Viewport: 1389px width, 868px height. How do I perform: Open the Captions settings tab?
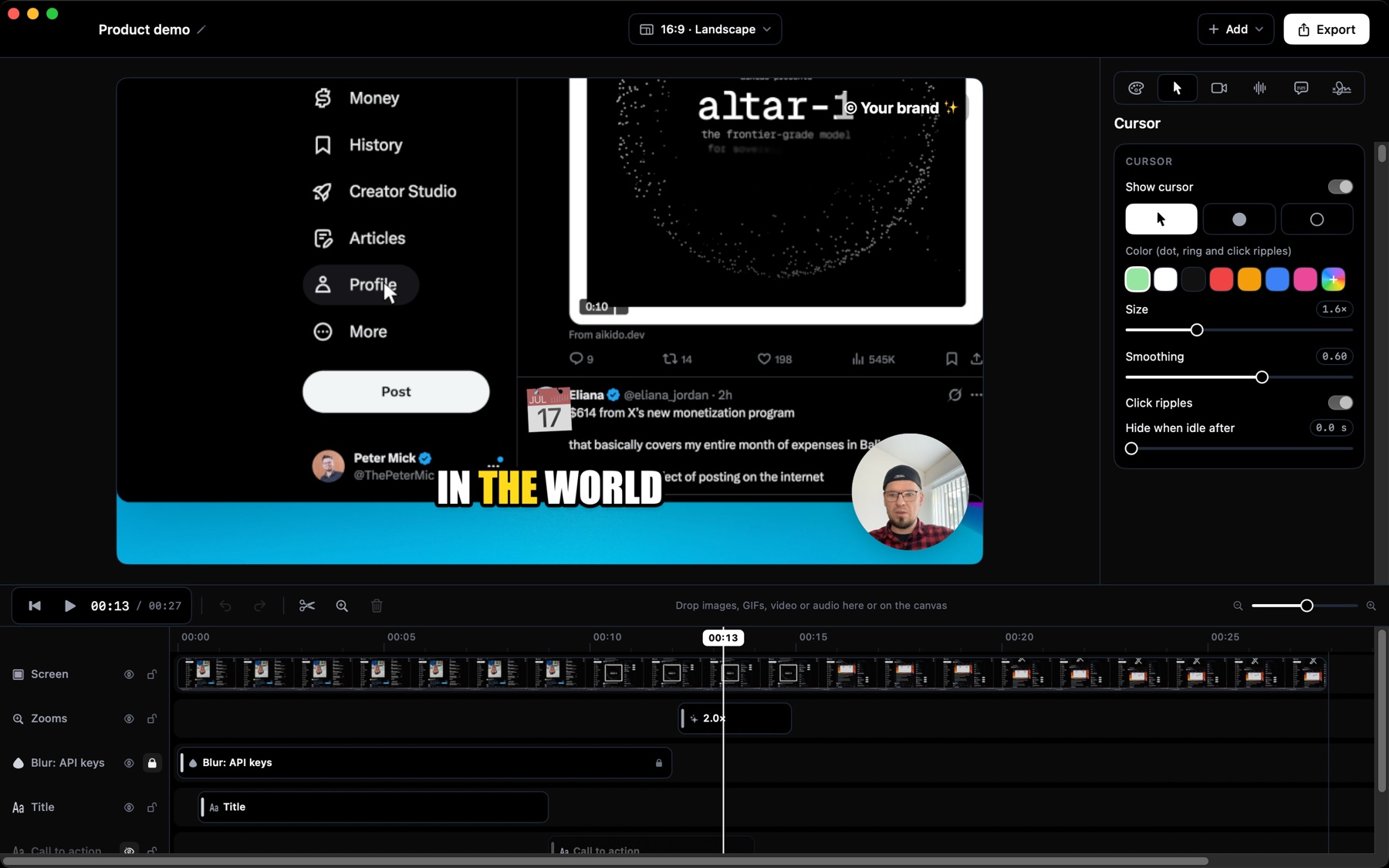(1301, 88)
